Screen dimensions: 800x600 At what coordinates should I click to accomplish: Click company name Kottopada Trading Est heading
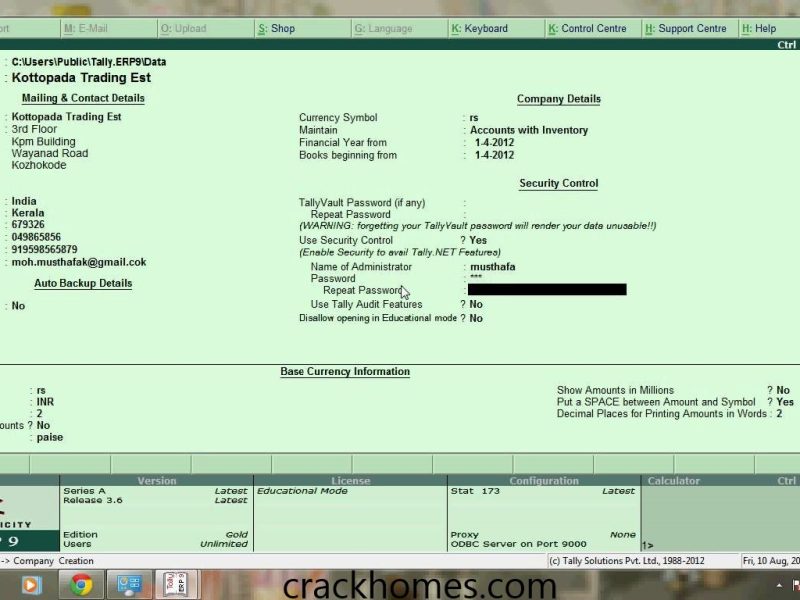click(81, 78)
